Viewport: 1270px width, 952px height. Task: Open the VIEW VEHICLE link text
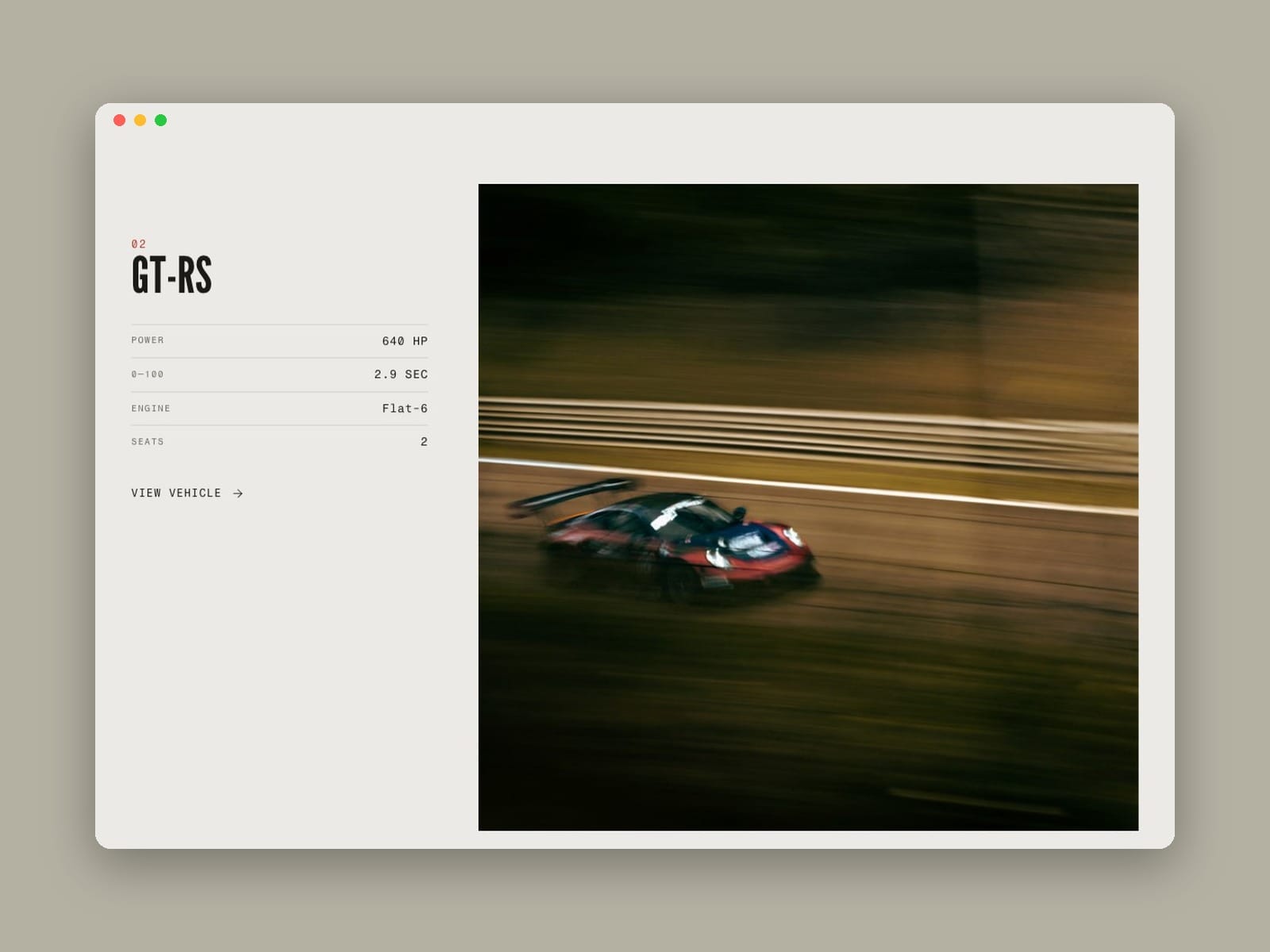176,493
